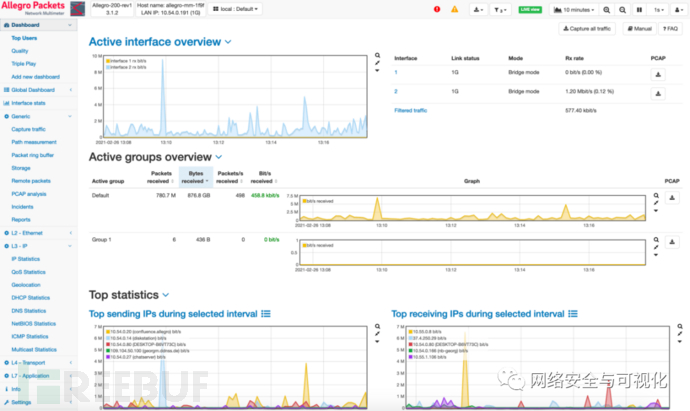Toggle Interface 2 rx legend entry
The height and width of the screenshot is (411, 690).
[x=128, y=66]
